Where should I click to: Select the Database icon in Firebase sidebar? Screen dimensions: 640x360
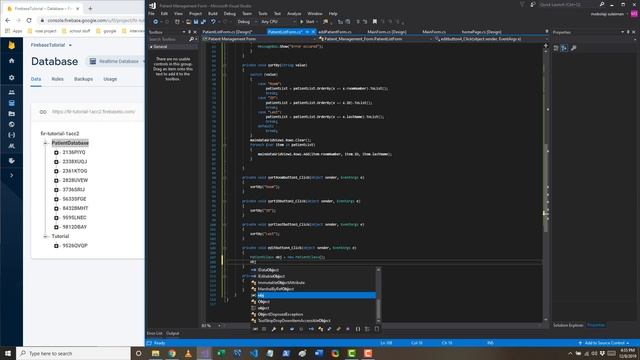[11, 103]
